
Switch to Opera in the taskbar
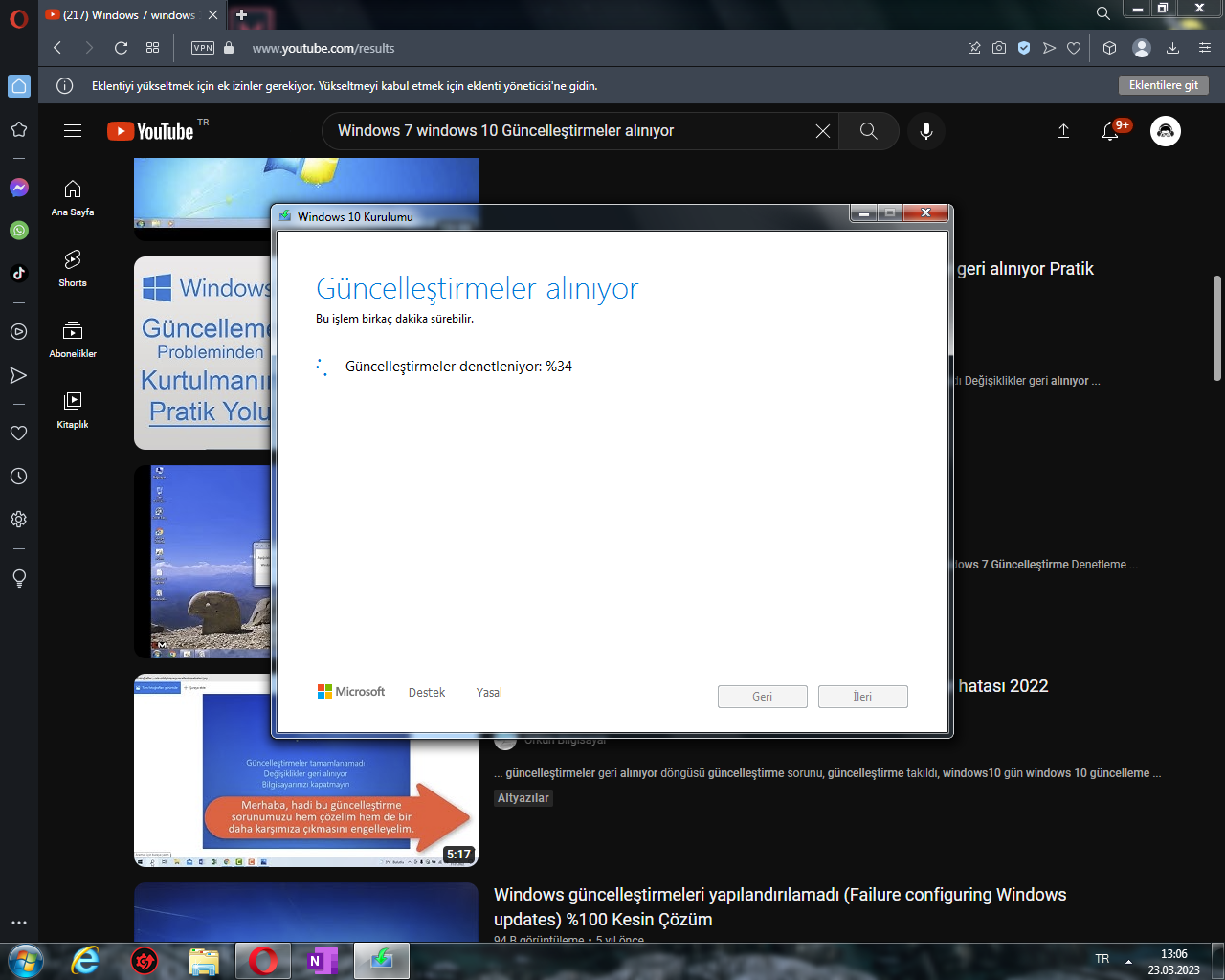[263, 960]
